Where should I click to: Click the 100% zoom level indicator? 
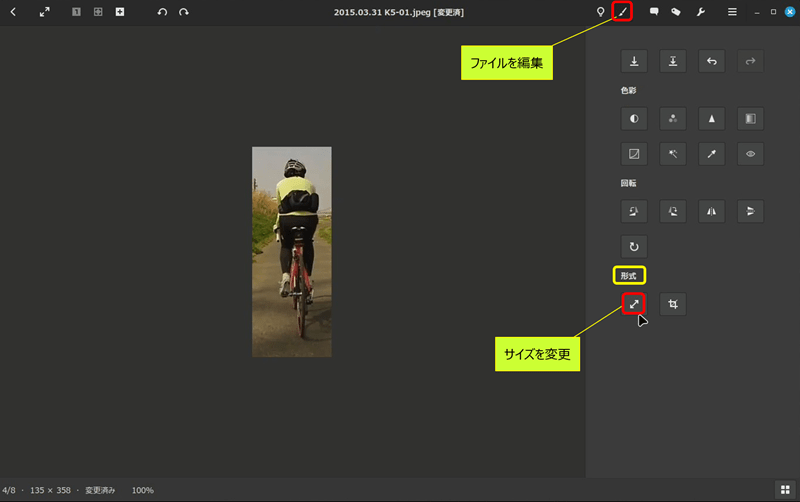(143, 490)
